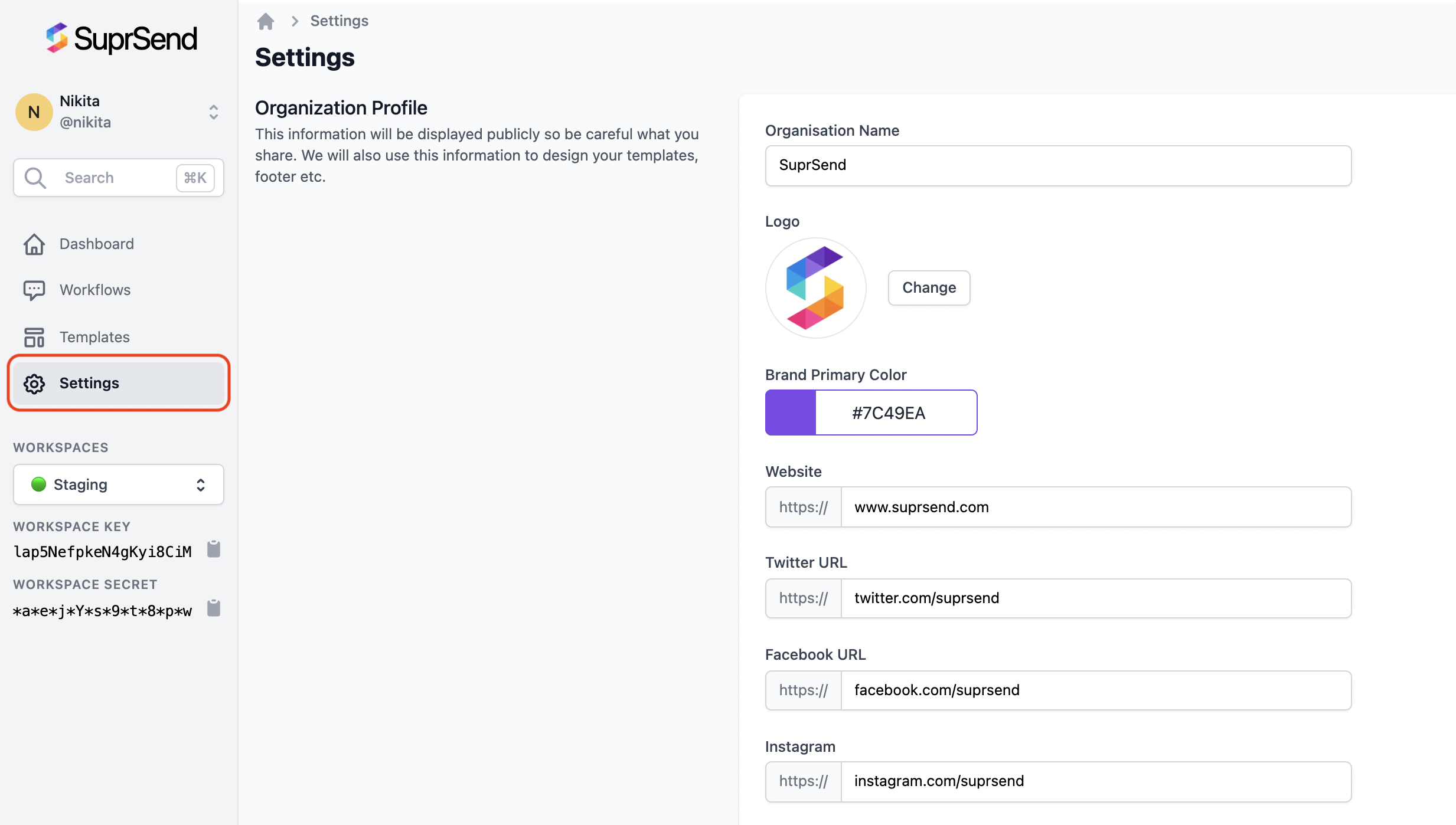Click the Organisation Name input field
The width and height of the screenshot is (1456, 825).
pos(1057,165)
